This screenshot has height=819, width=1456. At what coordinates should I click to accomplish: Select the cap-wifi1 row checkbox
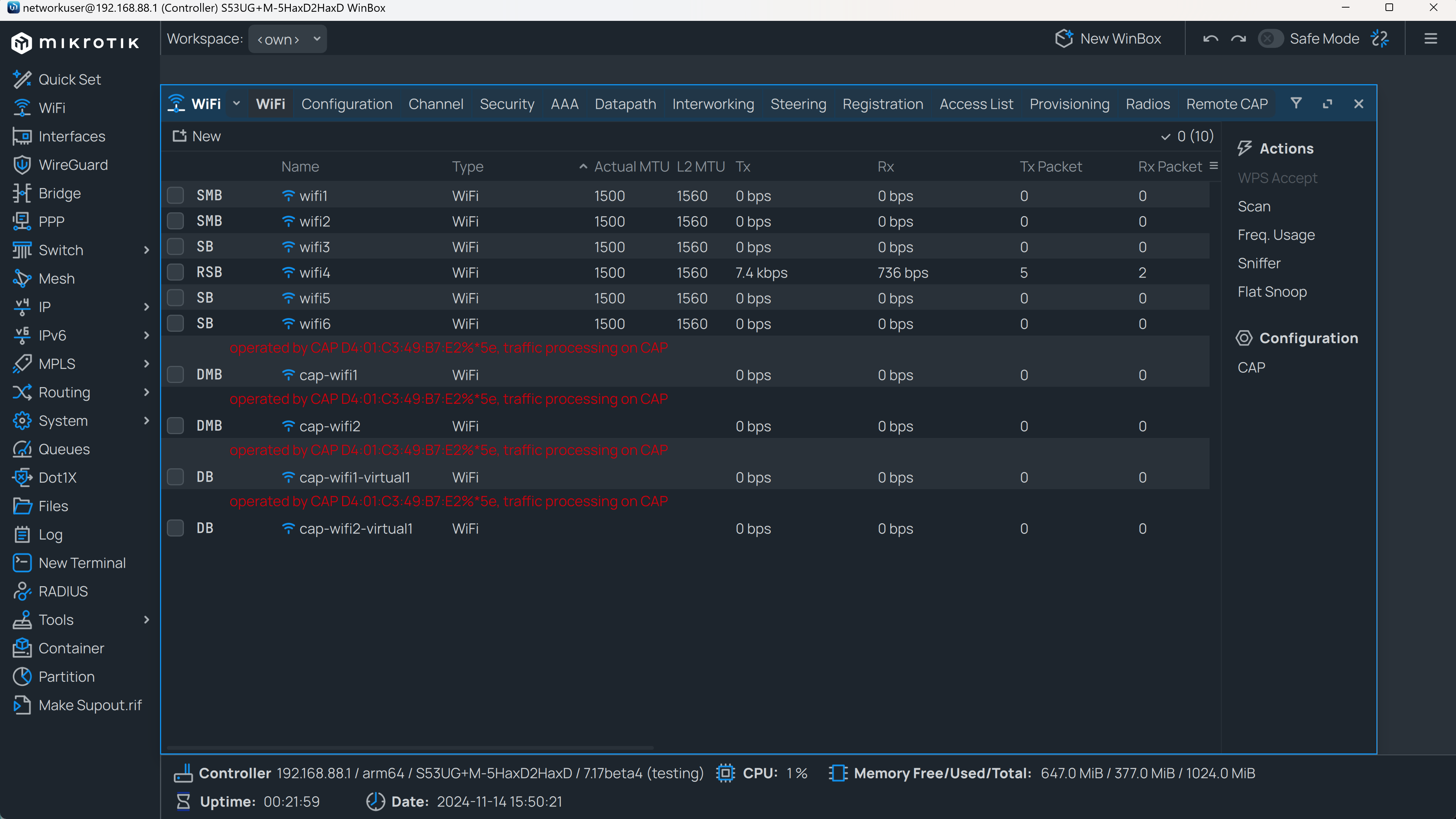click(x=175, y=373)
